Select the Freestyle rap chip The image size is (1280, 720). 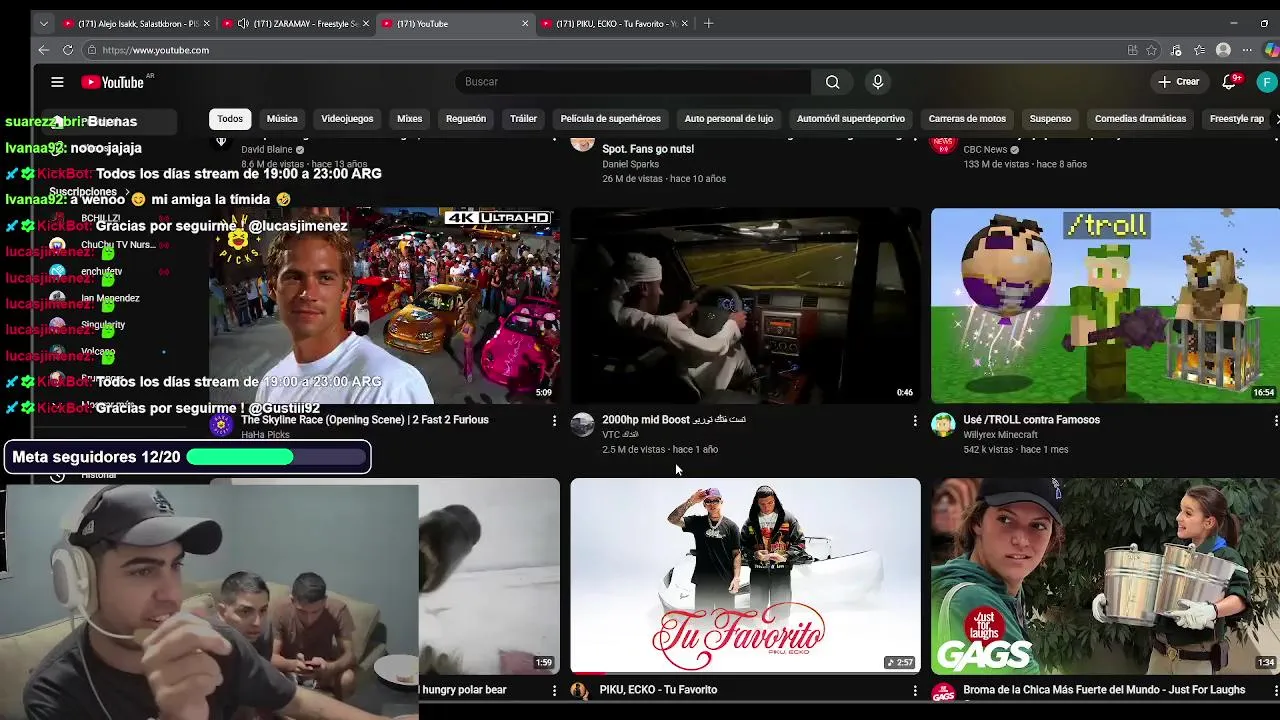[1237, 119]
